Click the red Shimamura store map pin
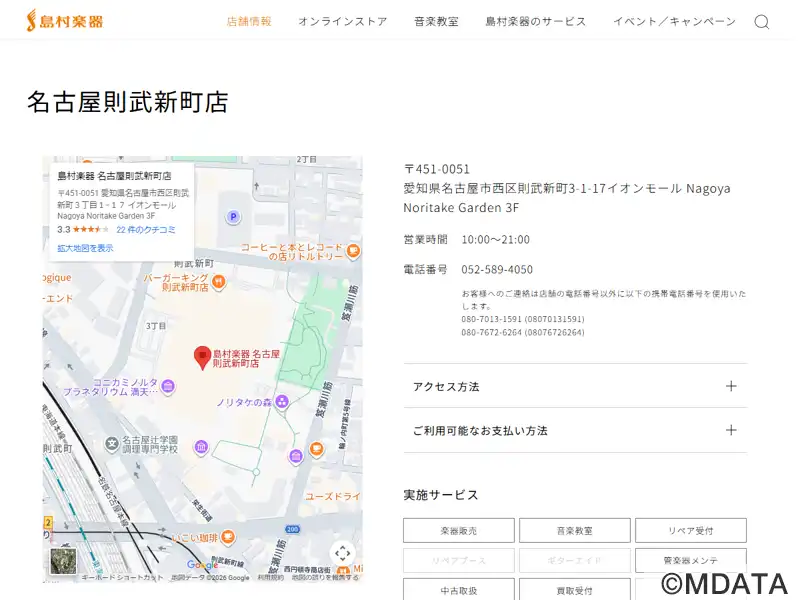 pos(202,358)
